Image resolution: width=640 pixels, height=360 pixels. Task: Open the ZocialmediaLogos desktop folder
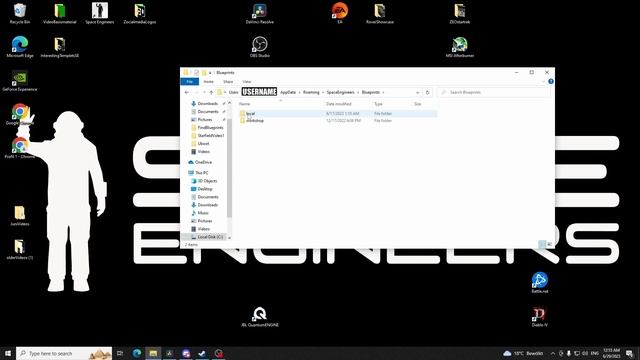140,13
